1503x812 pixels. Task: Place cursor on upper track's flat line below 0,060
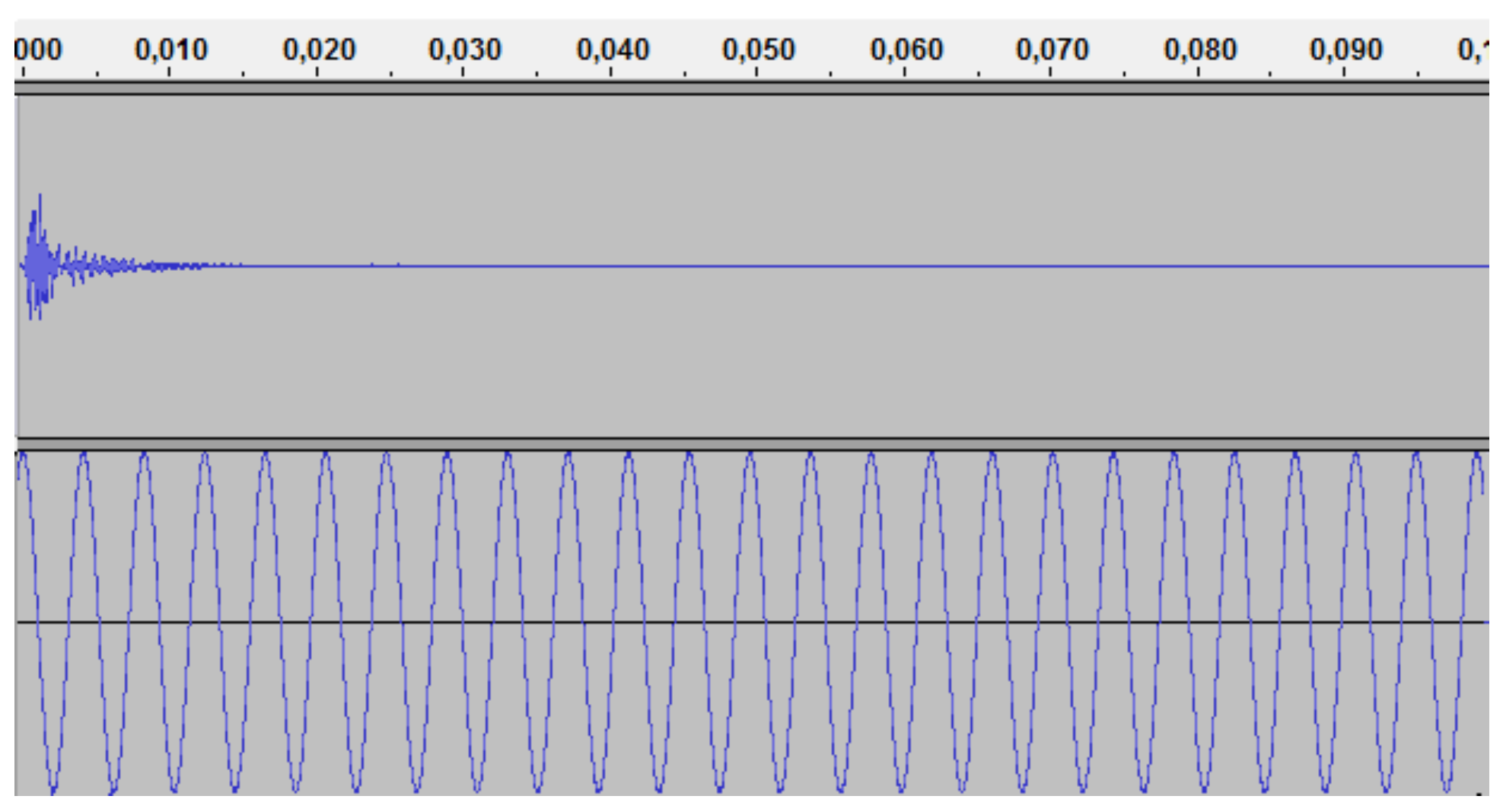pyautogui.click(x=906, y=266)
